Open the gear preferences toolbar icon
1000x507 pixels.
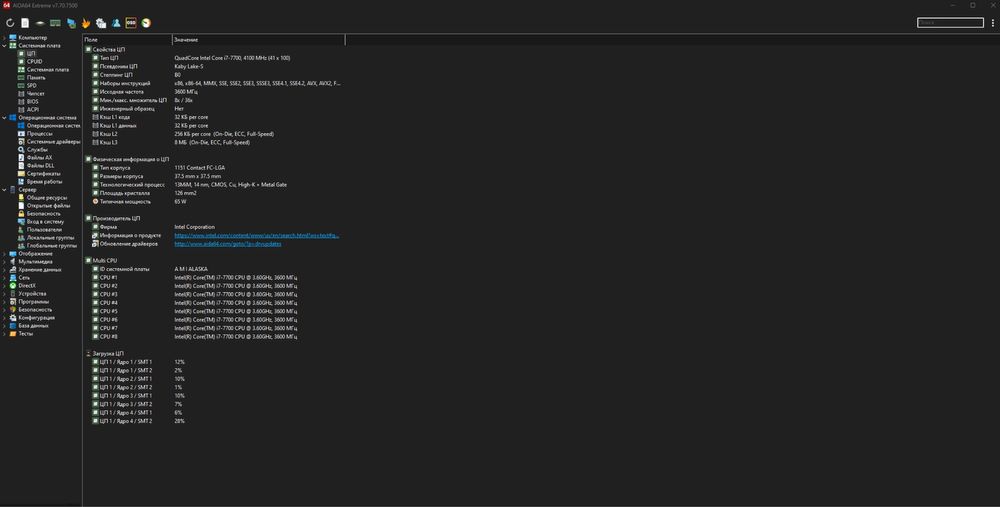tap(101, 23)
